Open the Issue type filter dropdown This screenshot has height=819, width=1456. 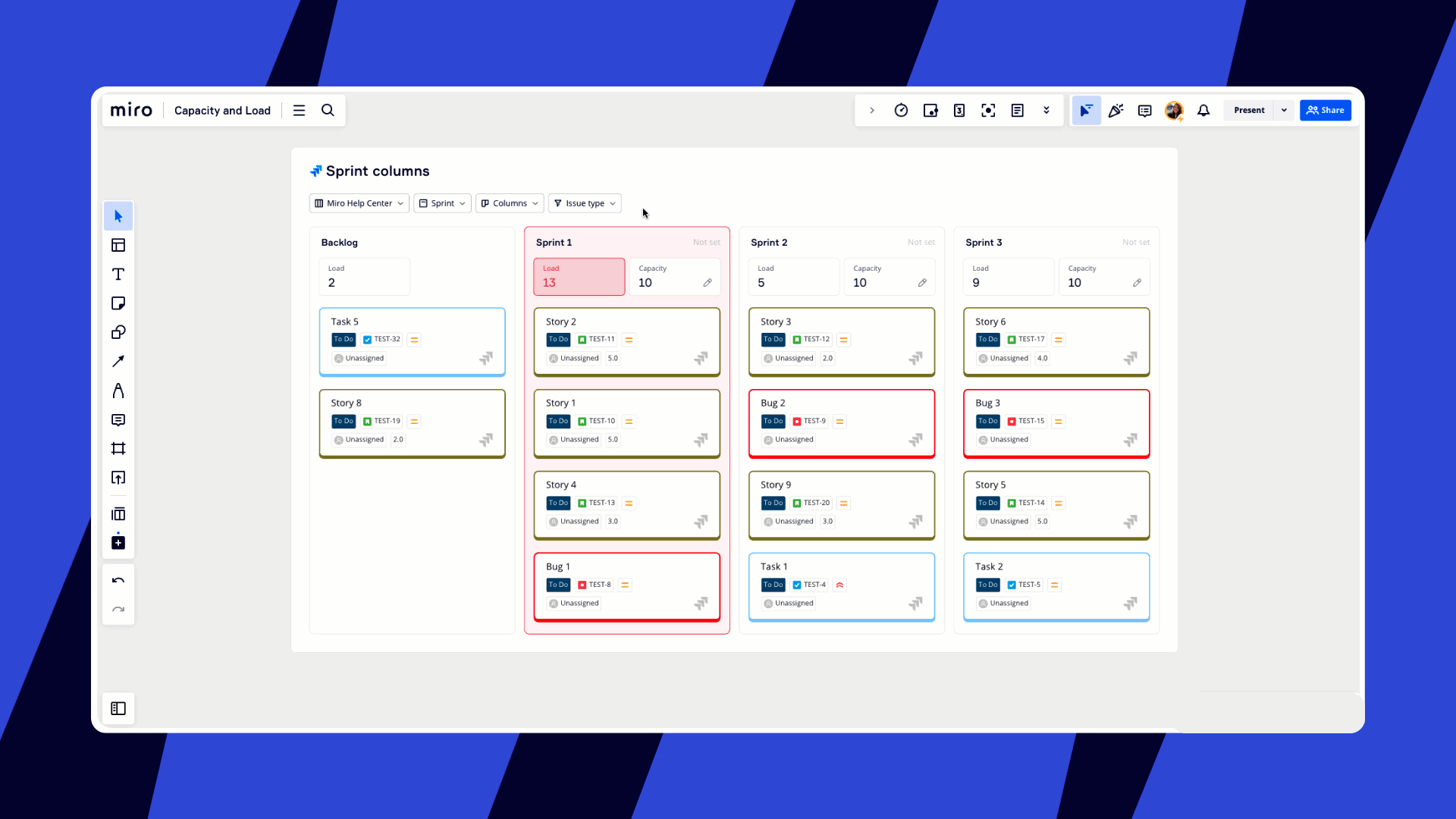[x=585, y=203]
